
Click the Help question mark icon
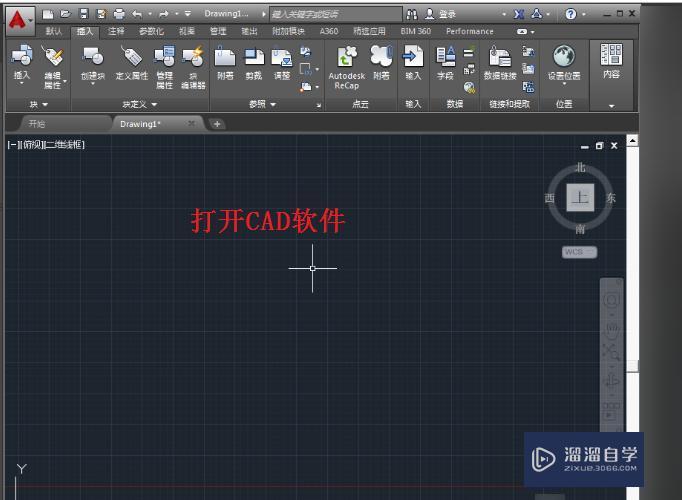click(x=571, y=14)
